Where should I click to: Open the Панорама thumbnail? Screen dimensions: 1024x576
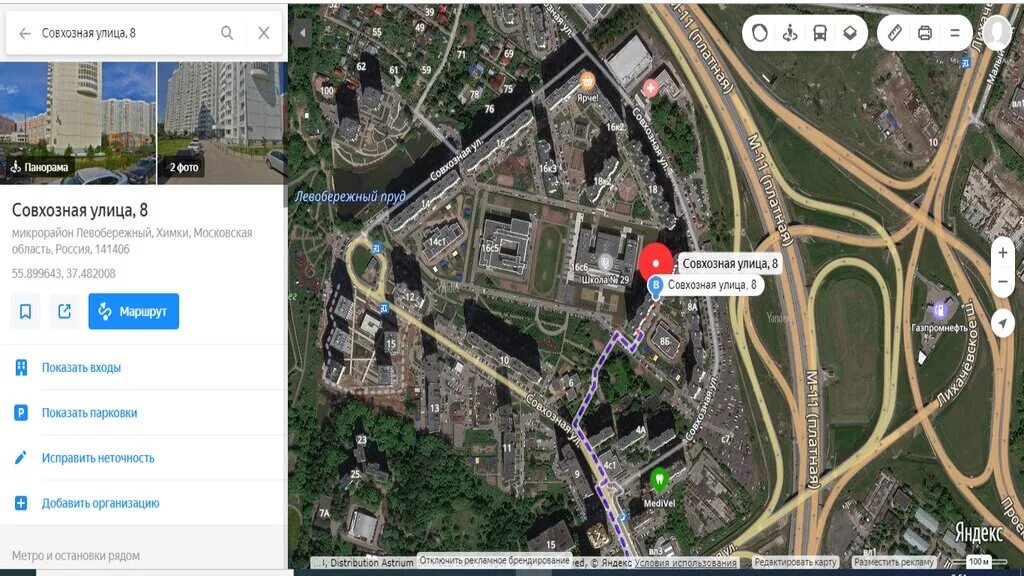click(78, 123)
